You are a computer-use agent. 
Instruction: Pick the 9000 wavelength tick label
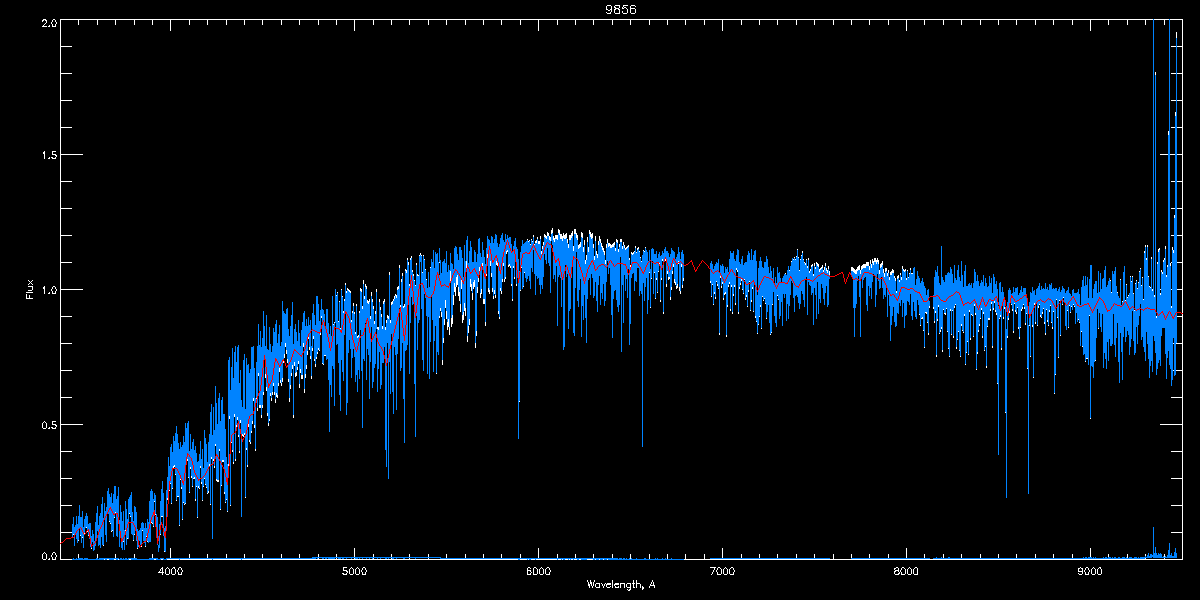pos(1090,571)
